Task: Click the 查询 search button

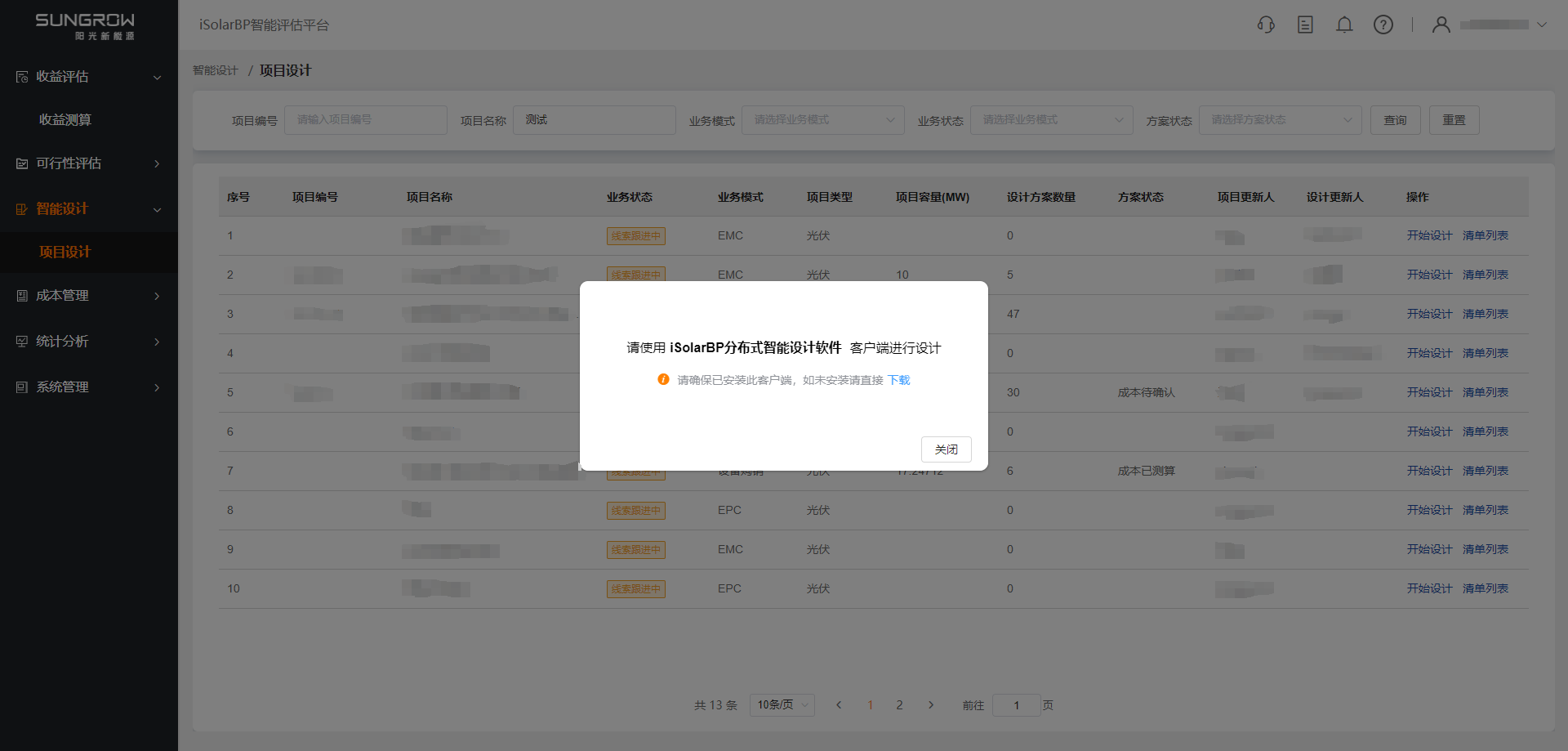Action: 1396,120
